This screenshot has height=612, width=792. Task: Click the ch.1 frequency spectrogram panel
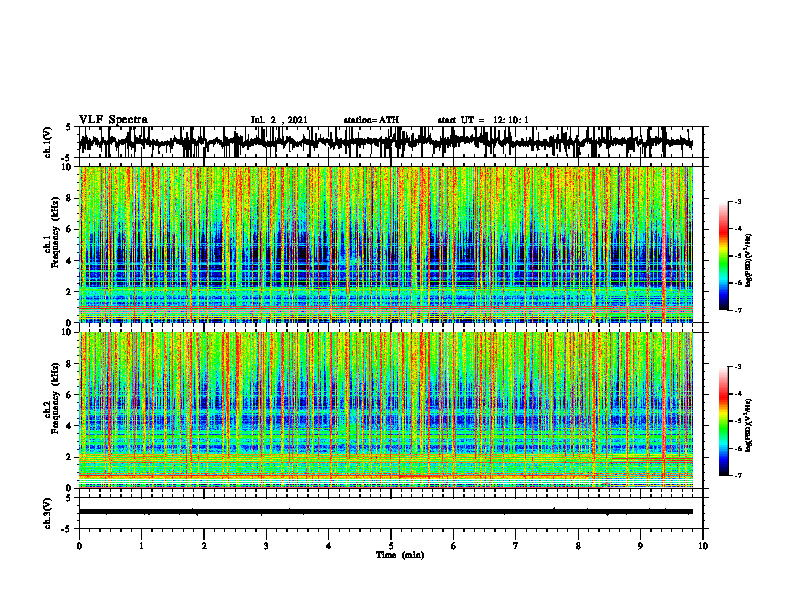[386, 244]
